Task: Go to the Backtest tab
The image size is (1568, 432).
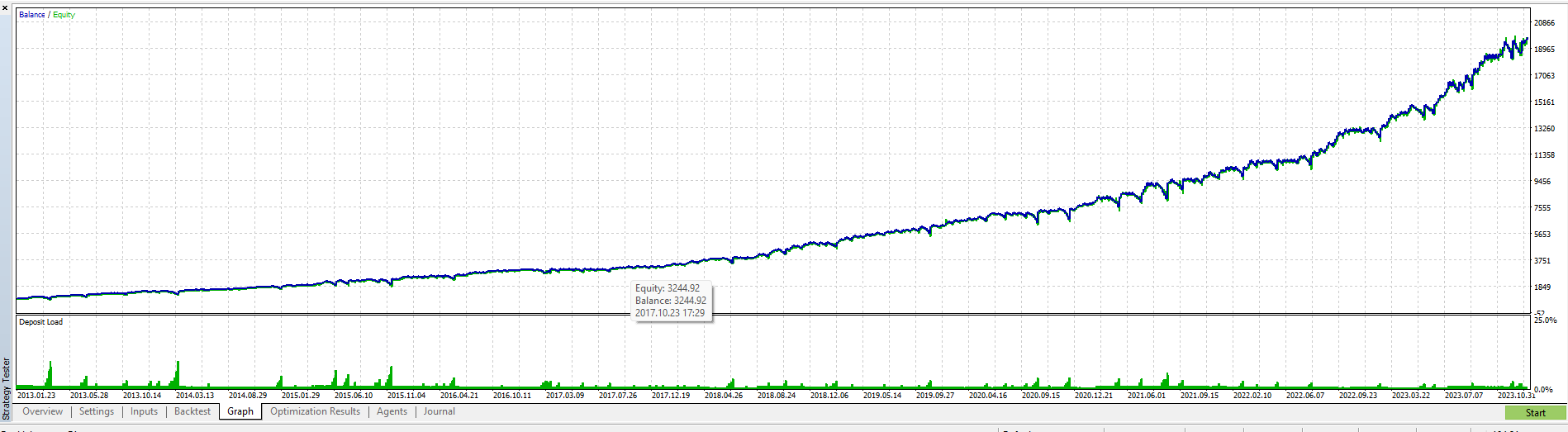Action: pyautogui.click(x=192, y=411)
